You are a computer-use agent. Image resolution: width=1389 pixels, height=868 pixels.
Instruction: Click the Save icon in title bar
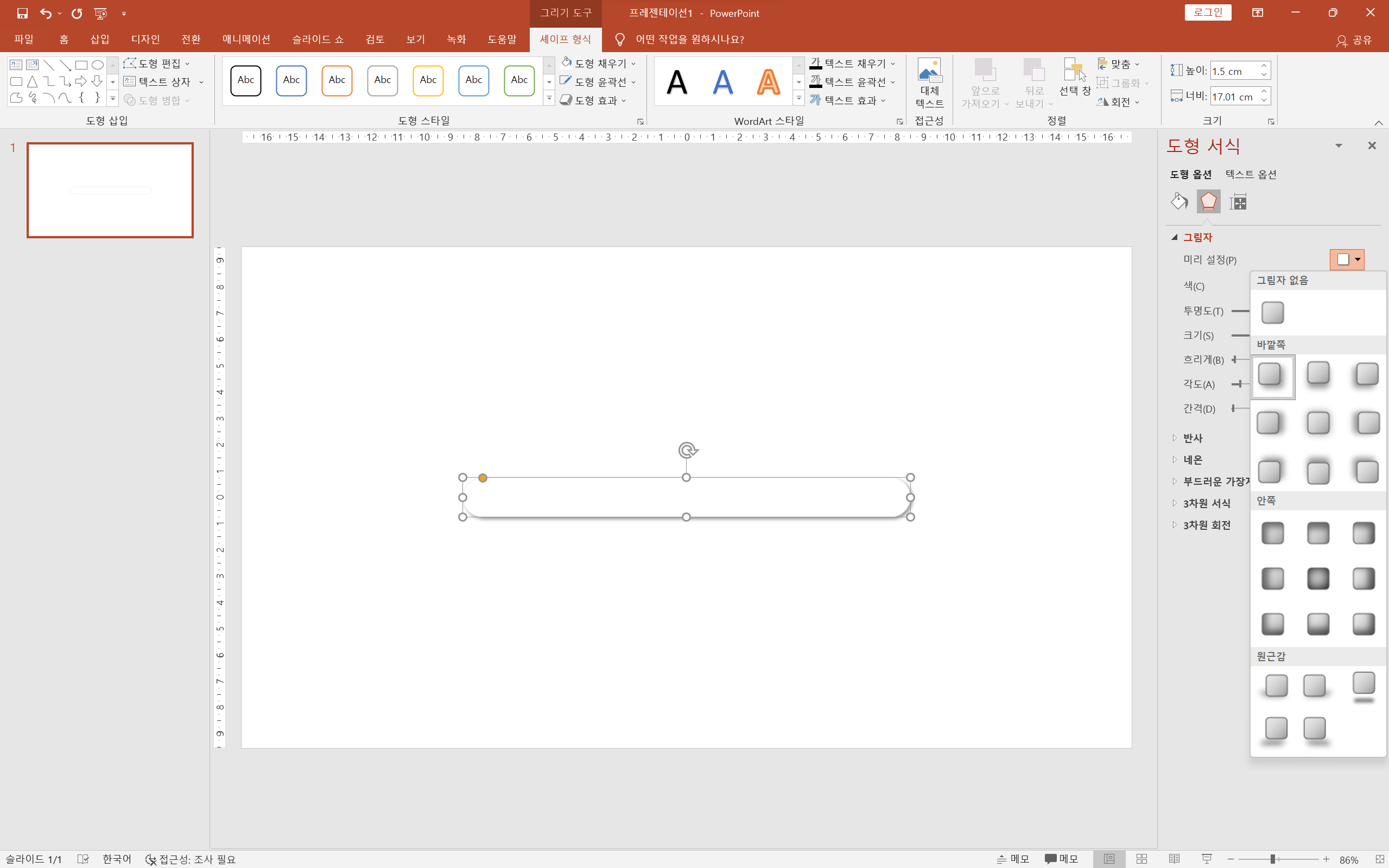[x=22, y=12]
